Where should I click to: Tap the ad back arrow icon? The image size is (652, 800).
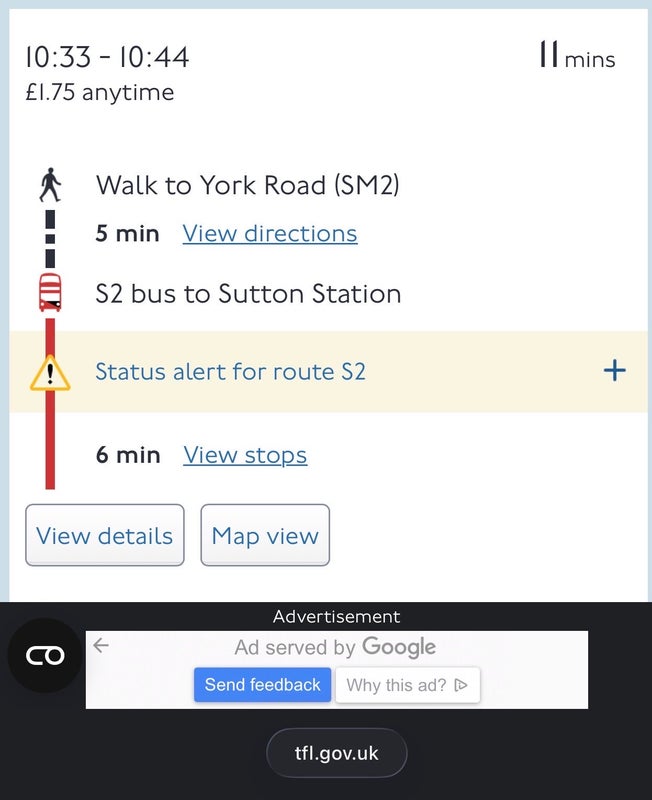click(100, 646)
